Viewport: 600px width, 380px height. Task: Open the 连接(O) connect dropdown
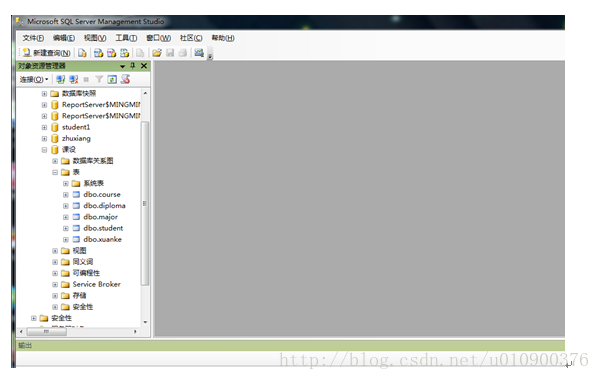(x=34, y=79)
